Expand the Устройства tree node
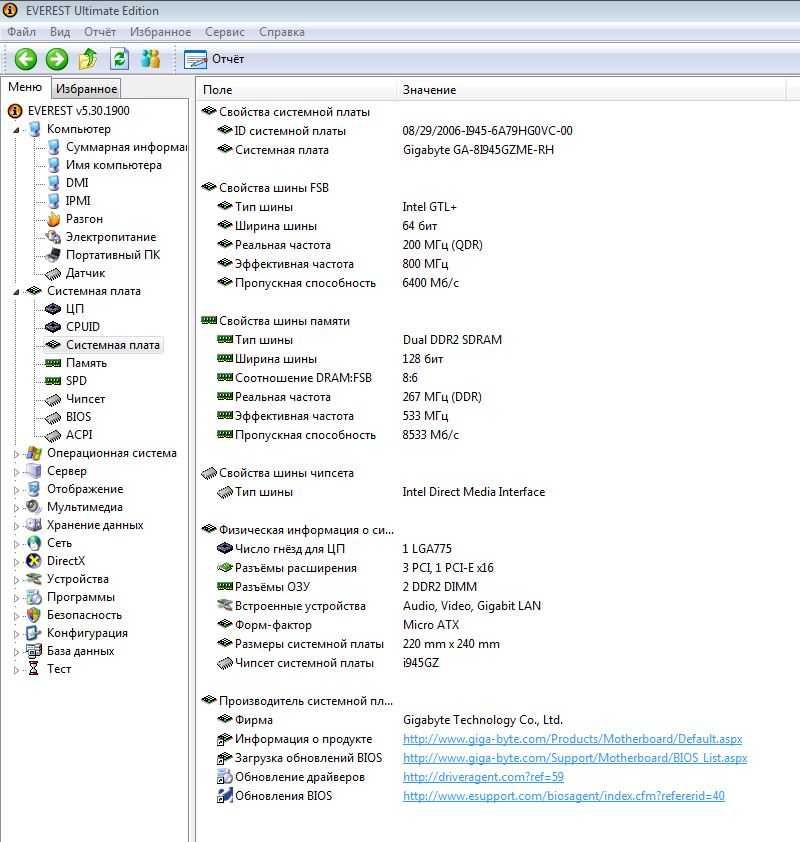Screen dimensions: 800x842 (x=16, y=580)
